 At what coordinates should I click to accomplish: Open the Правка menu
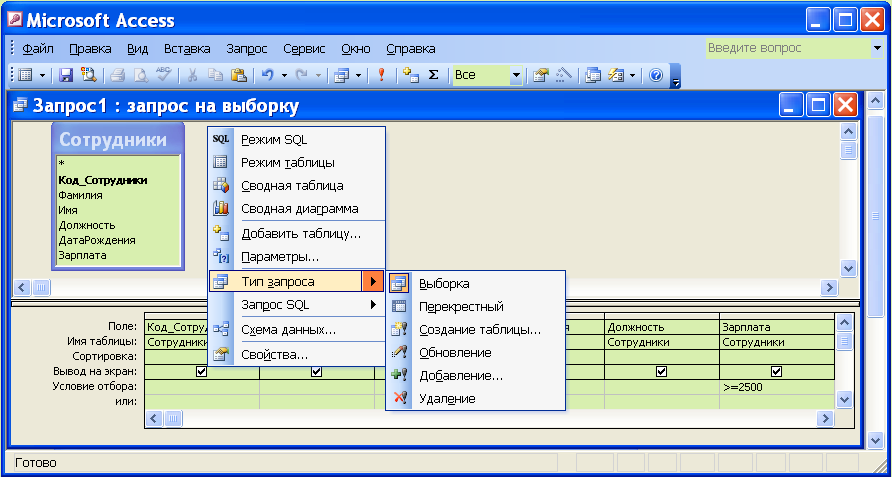(x=90, y=49)
